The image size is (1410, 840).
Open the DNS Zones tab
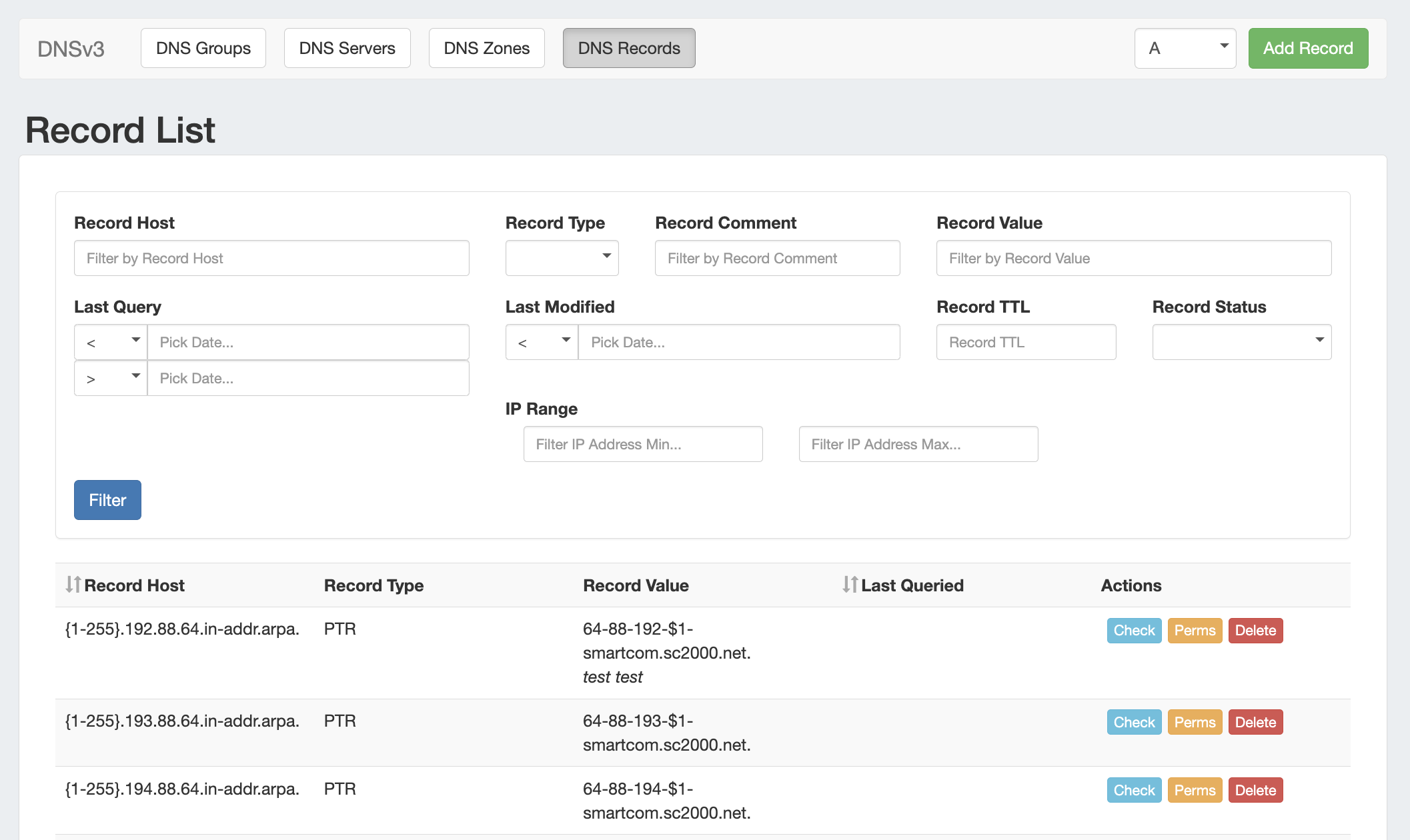coord(486,48)
